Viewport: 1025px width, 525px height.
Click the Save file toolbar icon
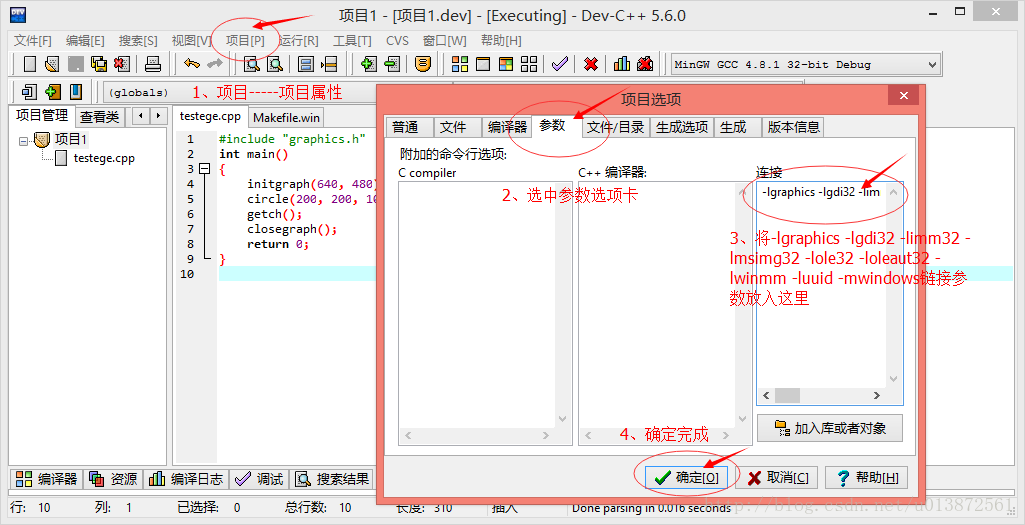76,63
